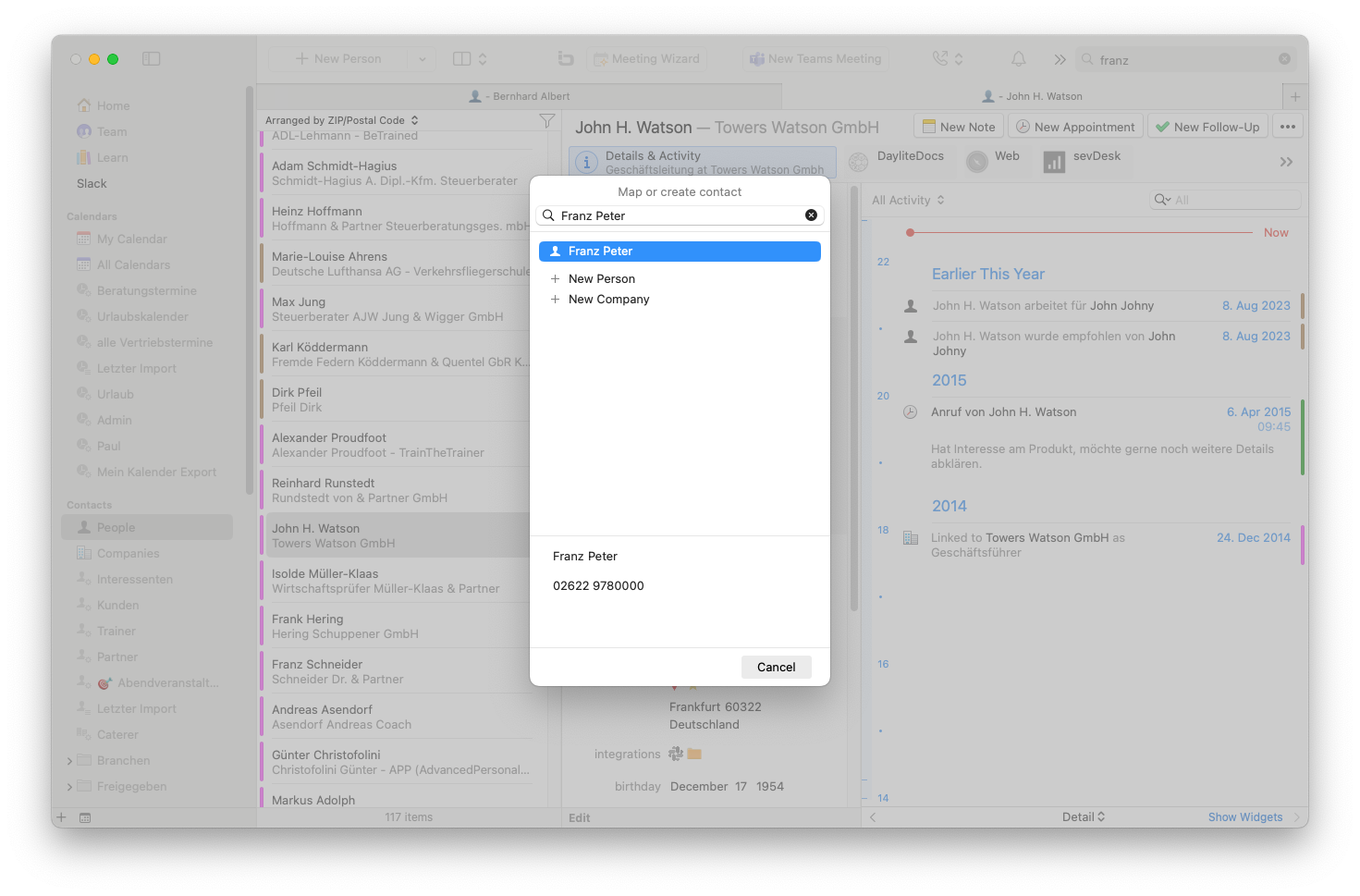Show more toolbar items chevron
Image resolution: width=1360 pixels, height=896 pixels.
coord(1060,59)
